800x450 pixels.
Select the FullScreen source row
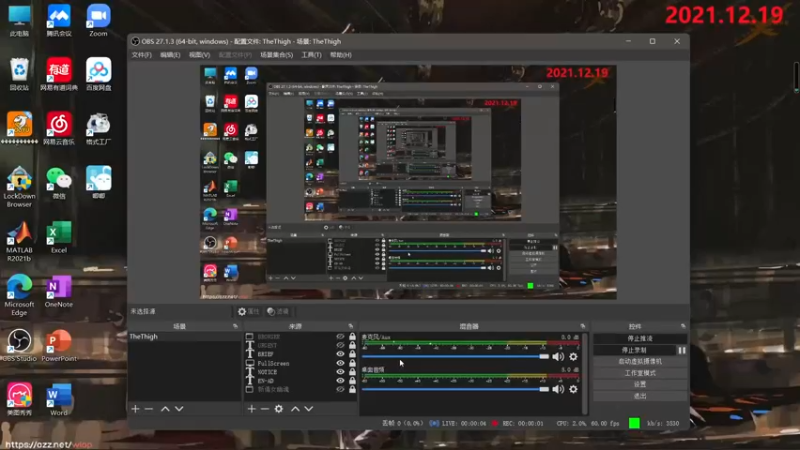pyautogui.click(x=300, y=363)
